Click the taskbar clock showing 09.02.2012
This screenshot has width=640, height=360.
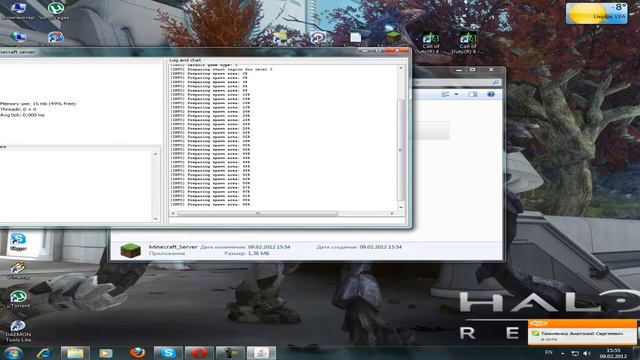point(613,353)
